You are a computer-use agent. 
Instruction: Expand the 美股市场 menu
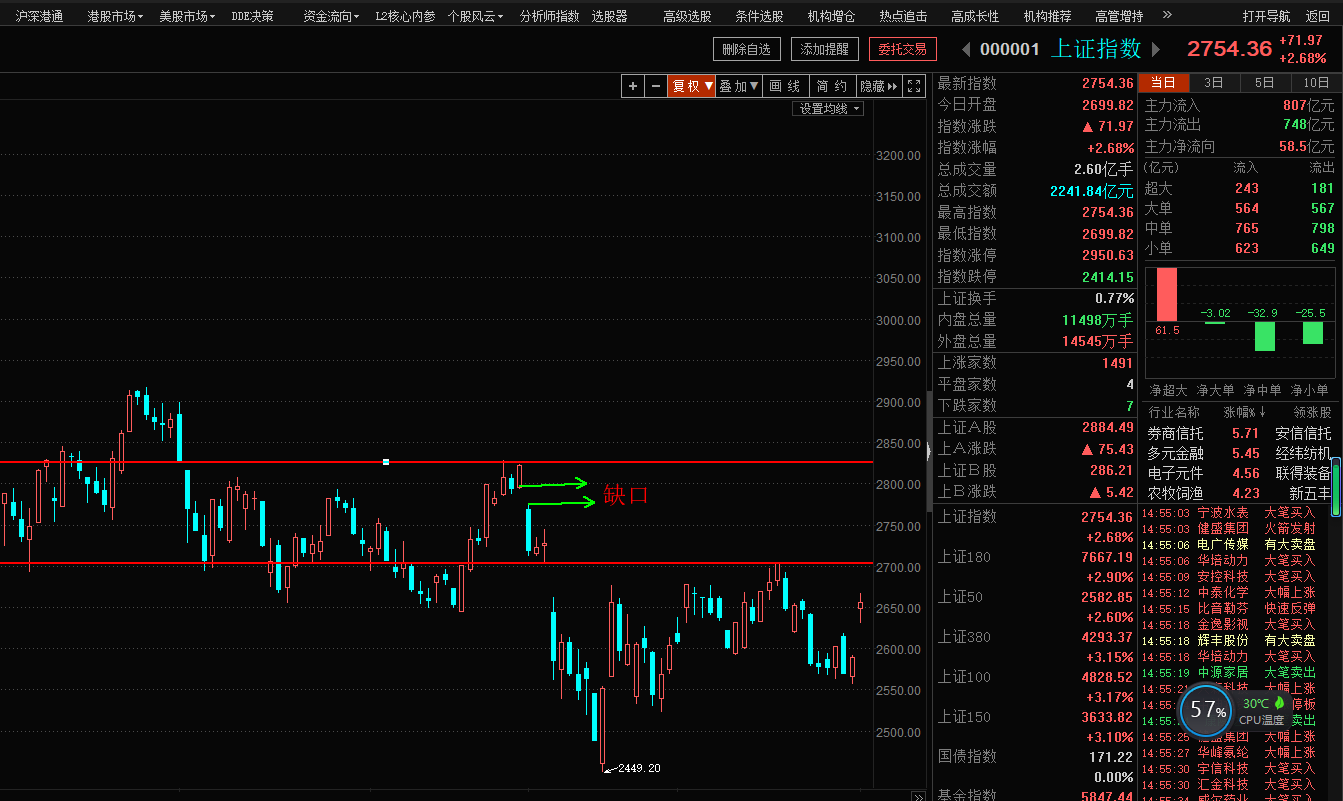[187, 16]
